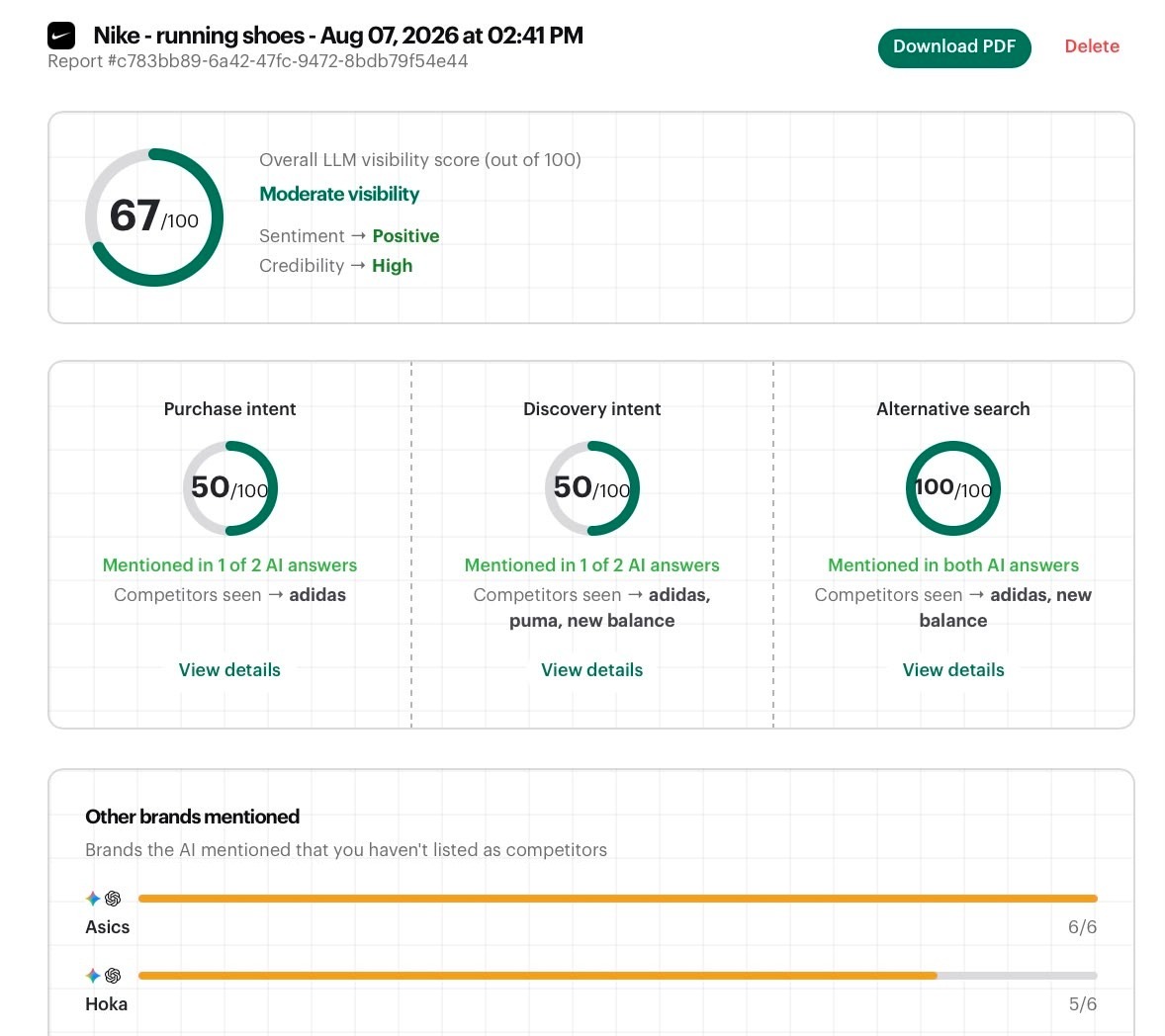Image resolution: width=1165 pixels, height=1036 pixels.
Task: Click the Discovery intent 50/100 ring
Action: [592, 488]
